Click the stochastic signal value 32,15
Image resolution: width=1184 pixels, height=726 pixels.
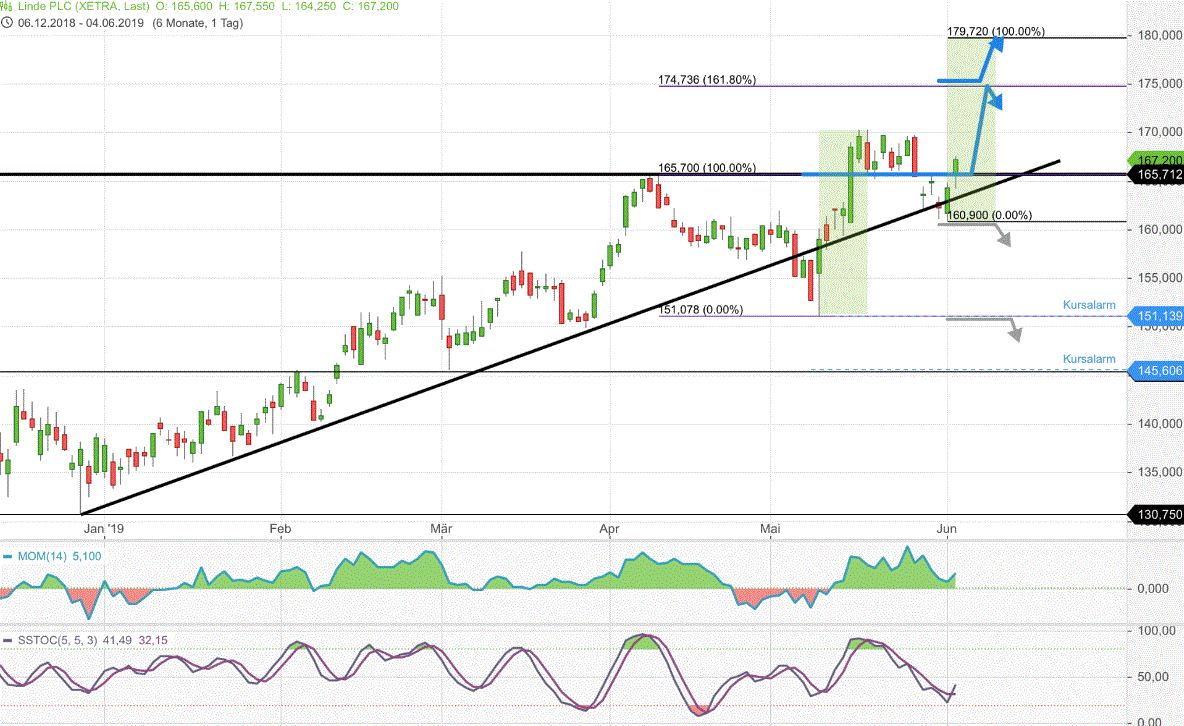(153, 641)
